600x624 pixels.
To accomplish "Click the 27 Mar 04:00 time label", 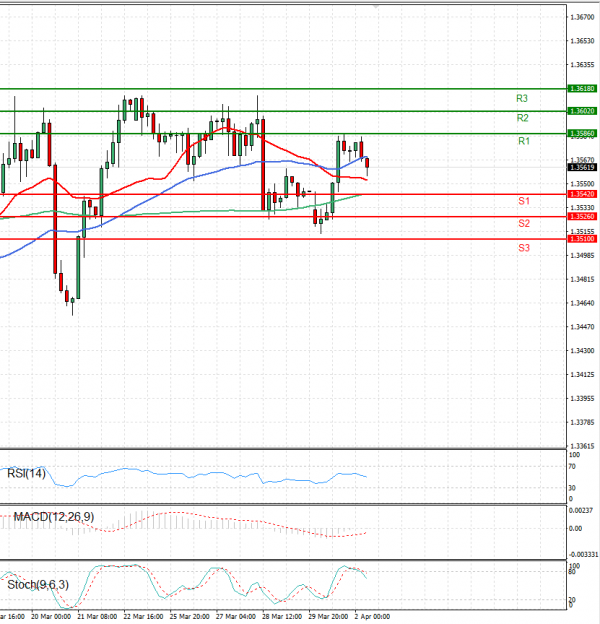I will tap(236, 616).
